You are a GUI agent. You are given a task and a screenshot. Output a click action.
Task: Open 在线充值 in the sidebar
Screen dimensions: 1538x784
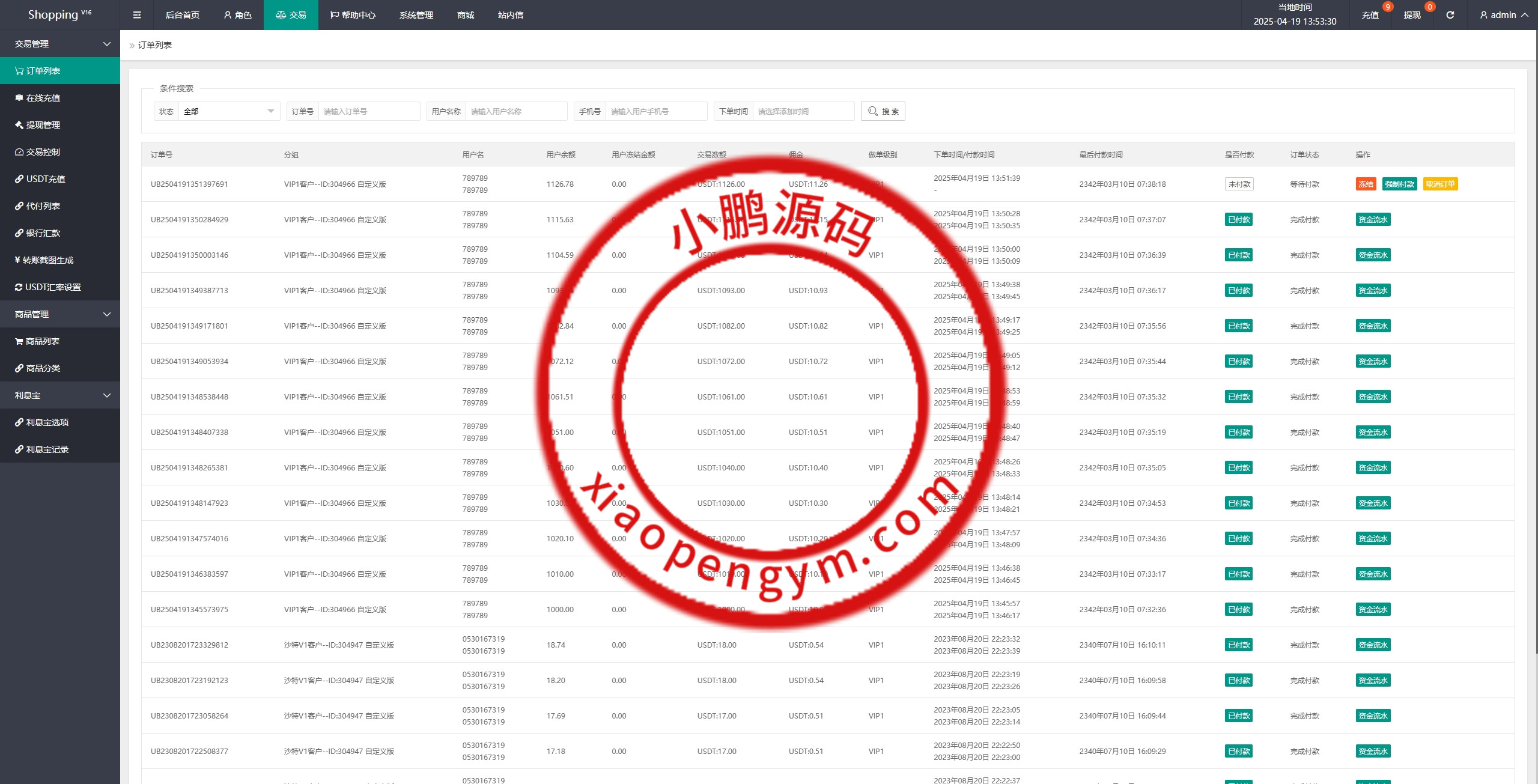42,98
